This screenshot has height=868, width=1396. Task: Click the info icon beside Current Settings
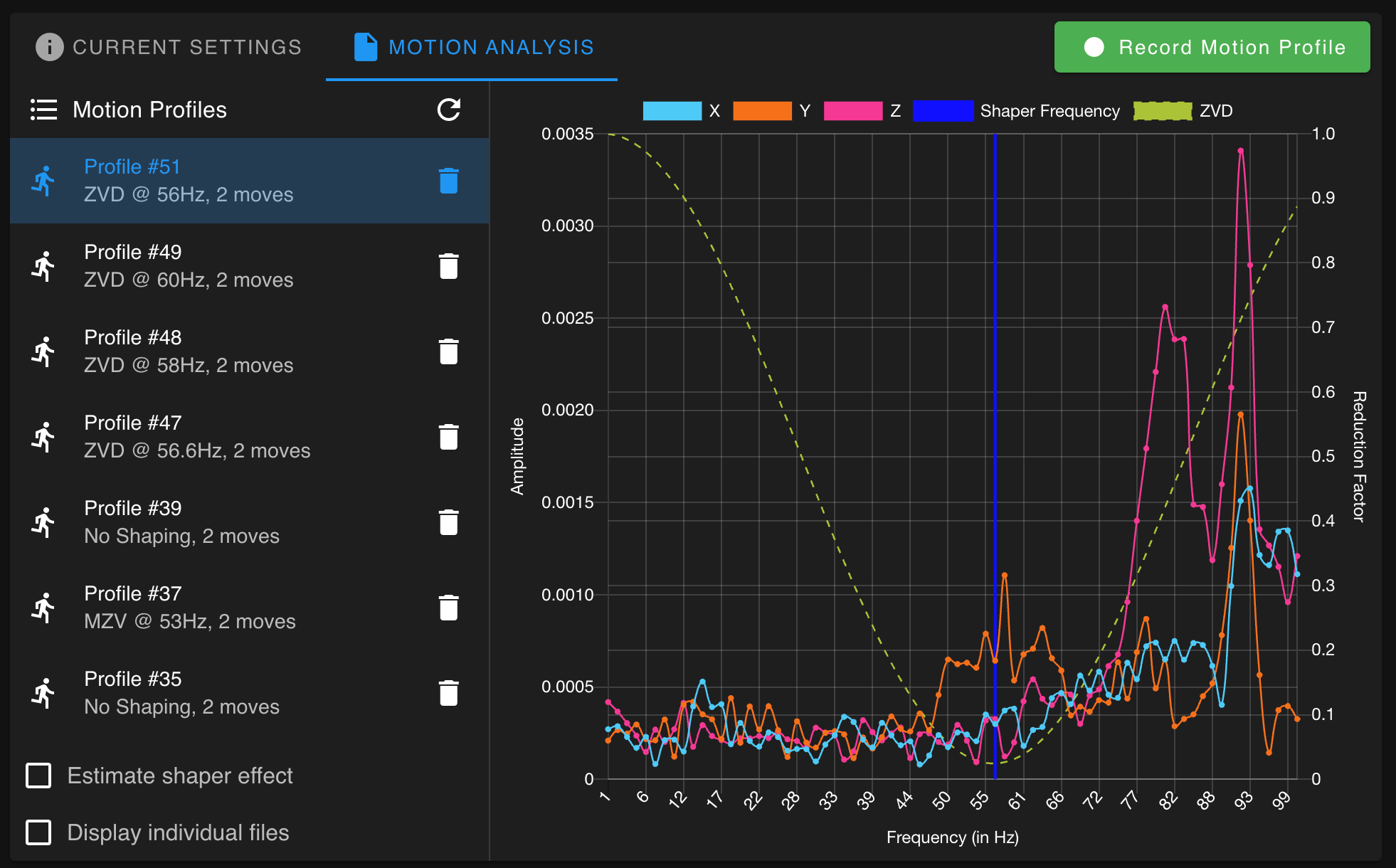click(49, 47)
